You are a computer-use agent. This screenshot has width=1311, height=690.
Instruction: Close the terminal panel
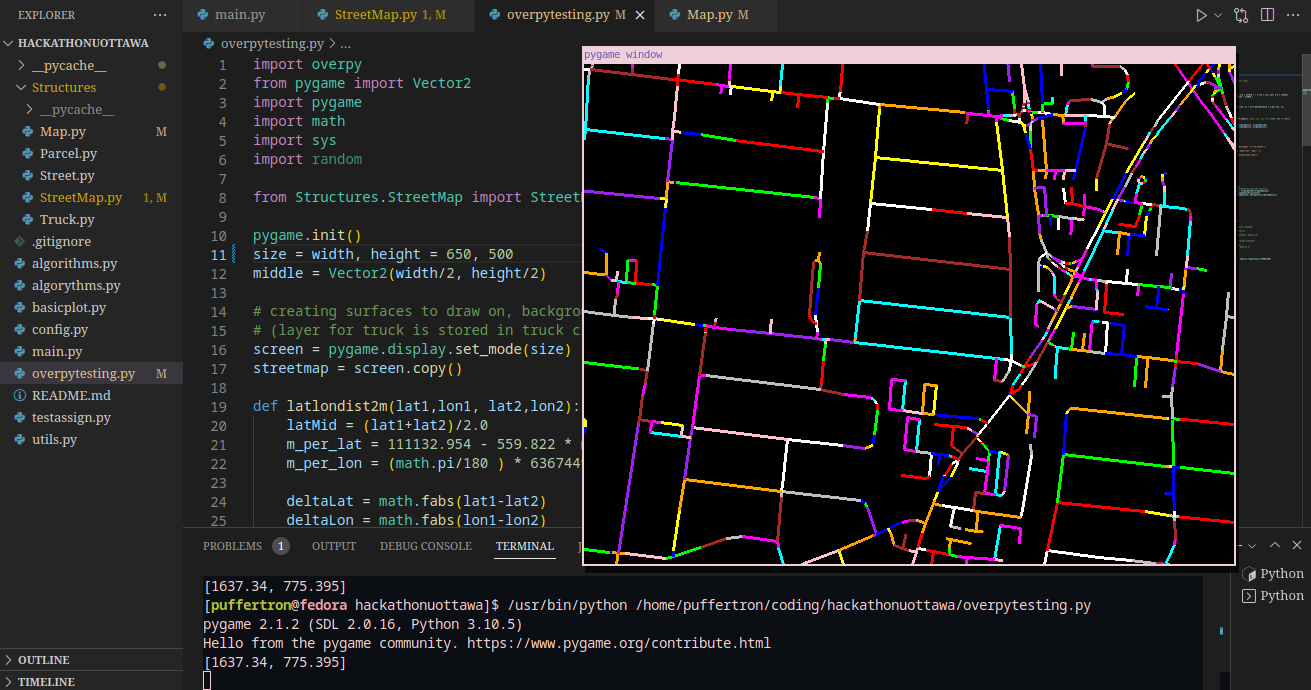1297,545
